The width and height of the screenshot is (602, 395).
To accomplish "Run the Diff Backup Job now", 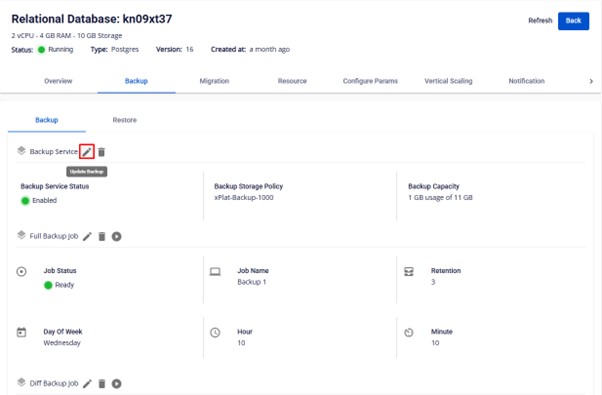I will click(x=117, y=383).
